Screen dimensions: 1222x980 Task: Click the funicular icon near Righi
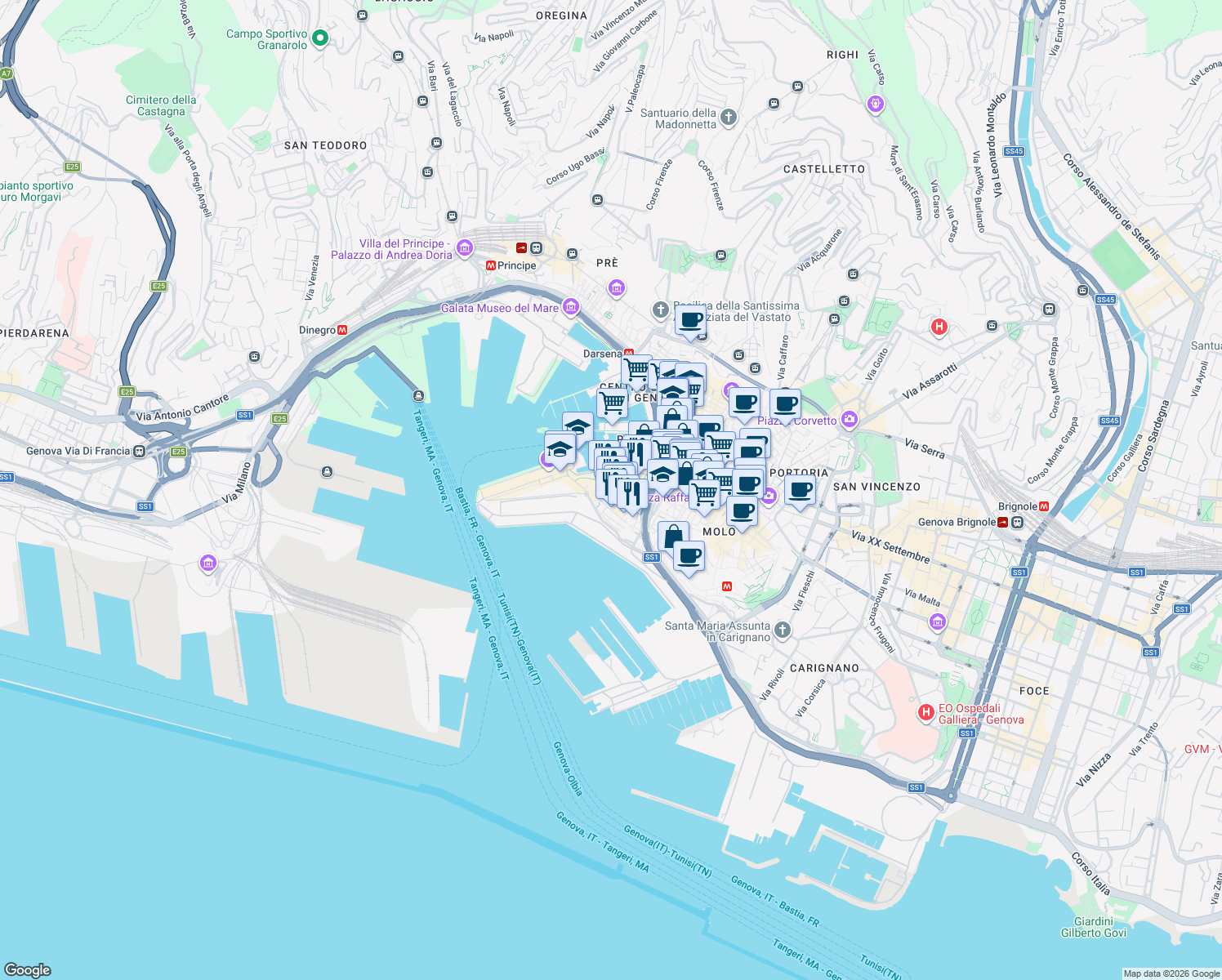click(x=876, y=104)
